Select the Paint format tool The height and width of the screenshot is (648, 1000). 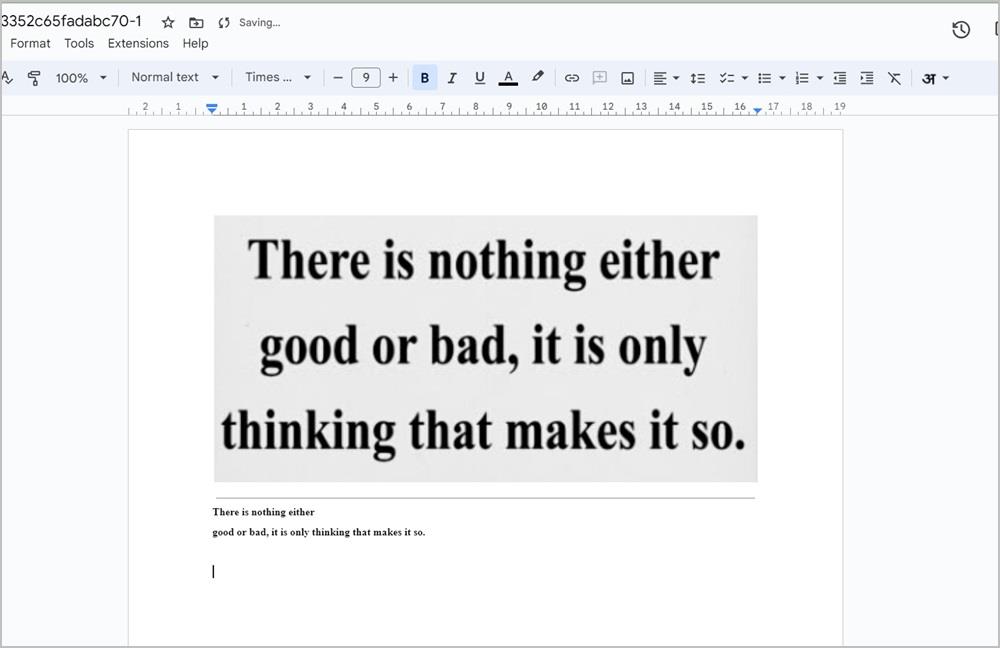pyautogui.click(x=34, y=78)
